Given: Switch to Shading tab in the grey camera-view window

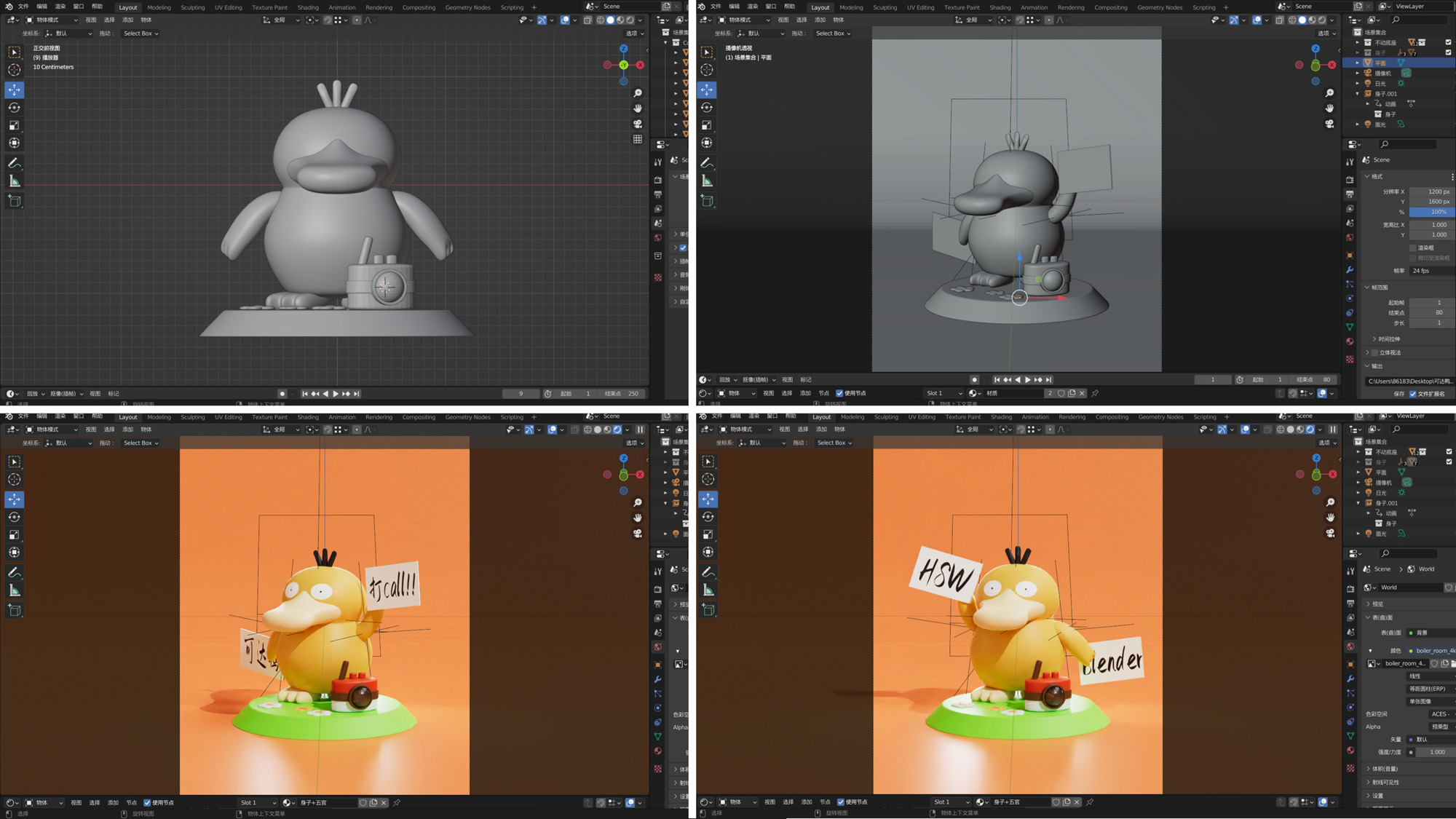Looking at the screenshot, I should tap(1000, 7).
